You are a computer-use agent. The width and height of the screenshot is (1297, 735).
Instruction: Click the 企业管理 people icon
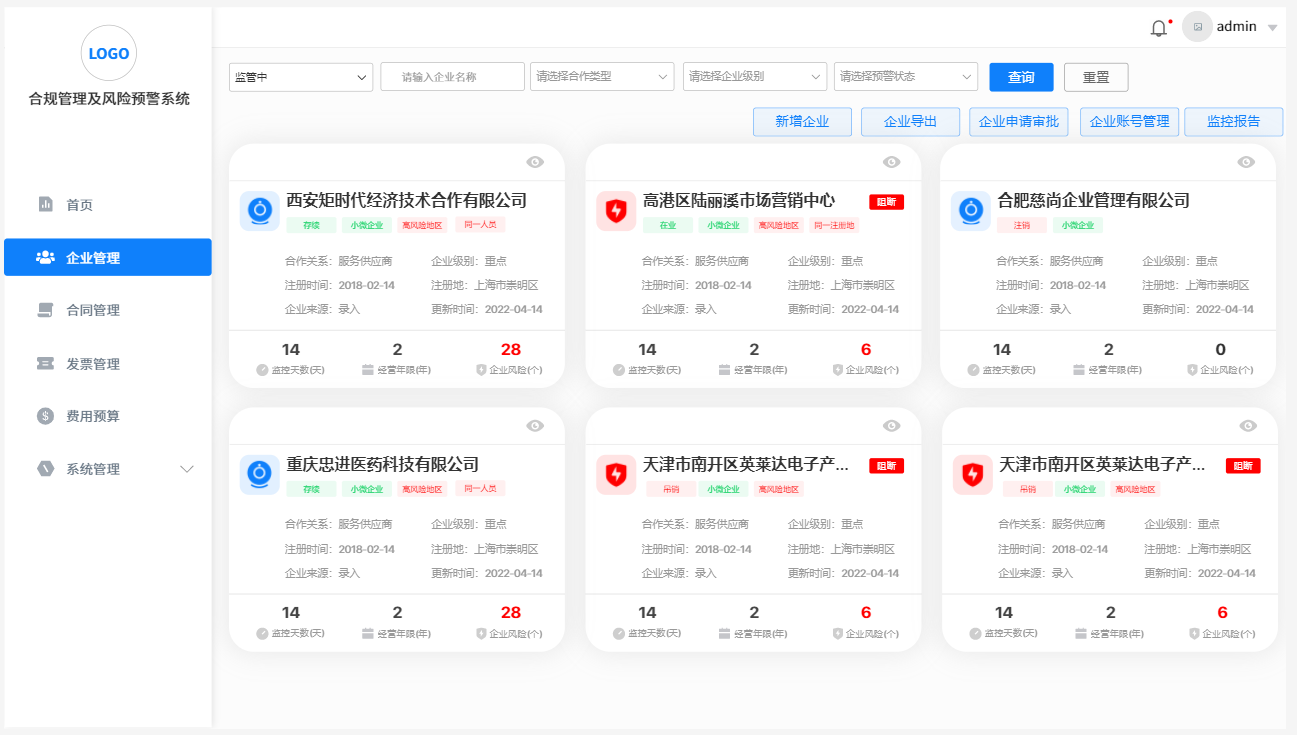click(45, 257)
